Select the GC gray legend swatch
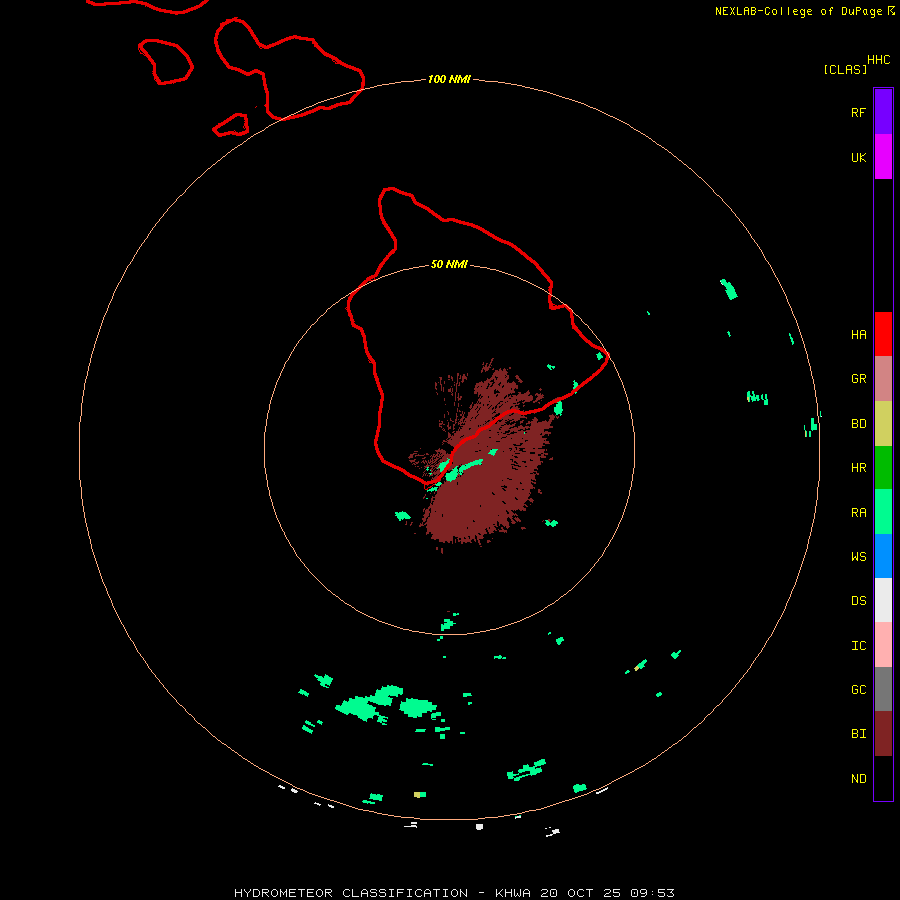Image resolution: width=900 pixels, height=900 pixels. 883,689
